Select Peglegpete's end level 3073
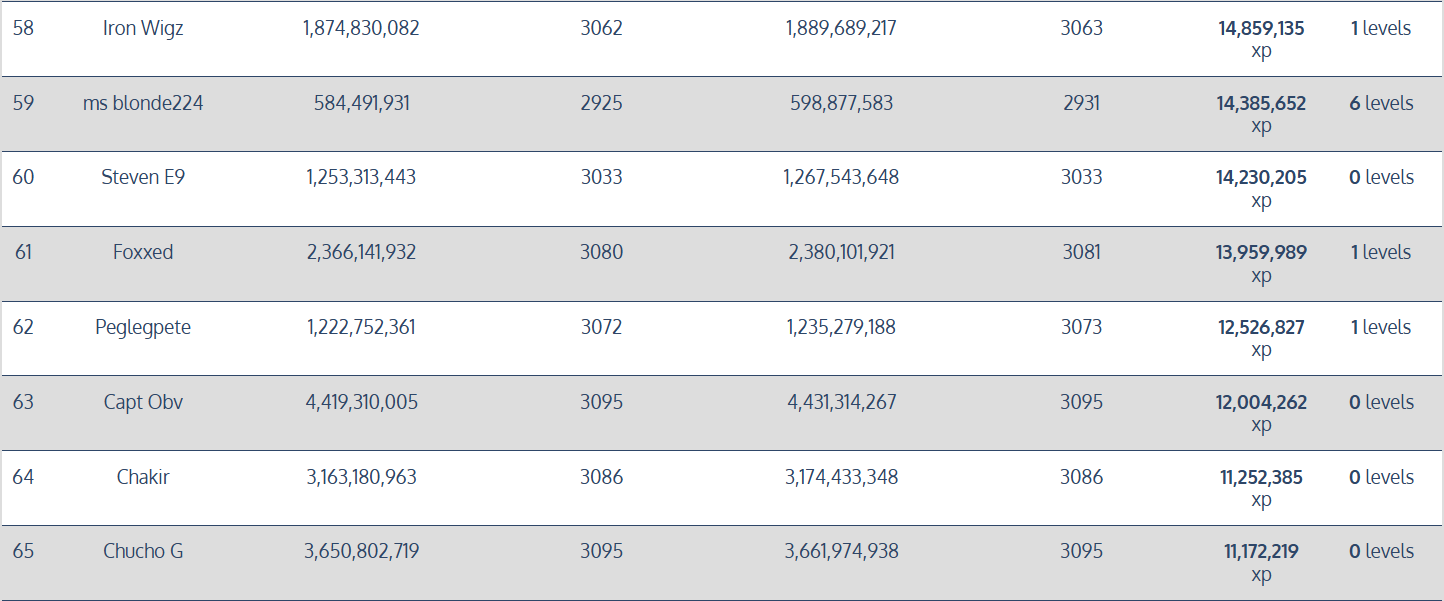Image resolution: width=1444 pixels, height=601 pixels. [1081, 327]
